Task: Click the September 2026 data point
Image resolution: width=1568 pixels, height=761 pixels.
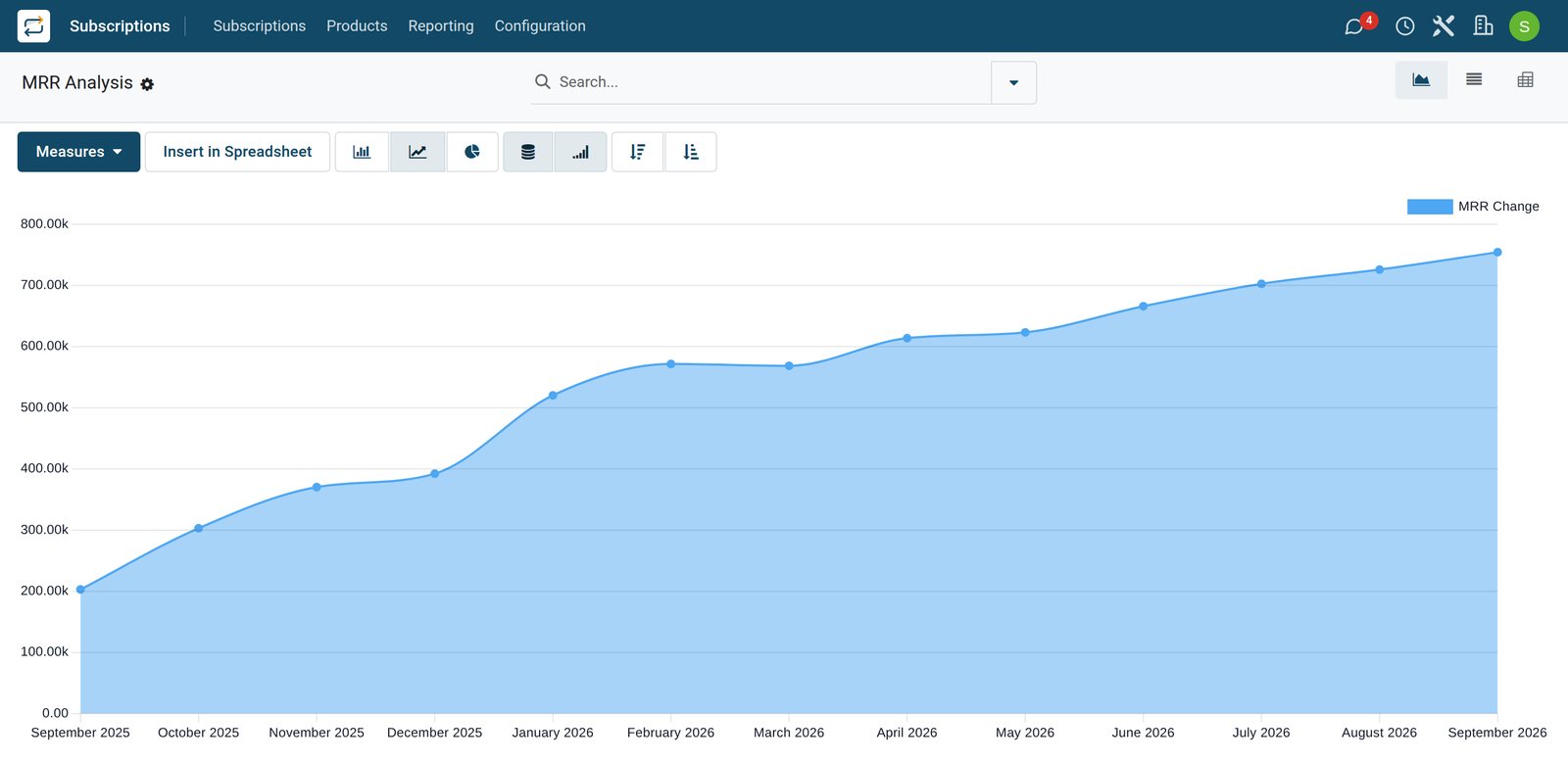Action: [1497, 253]
